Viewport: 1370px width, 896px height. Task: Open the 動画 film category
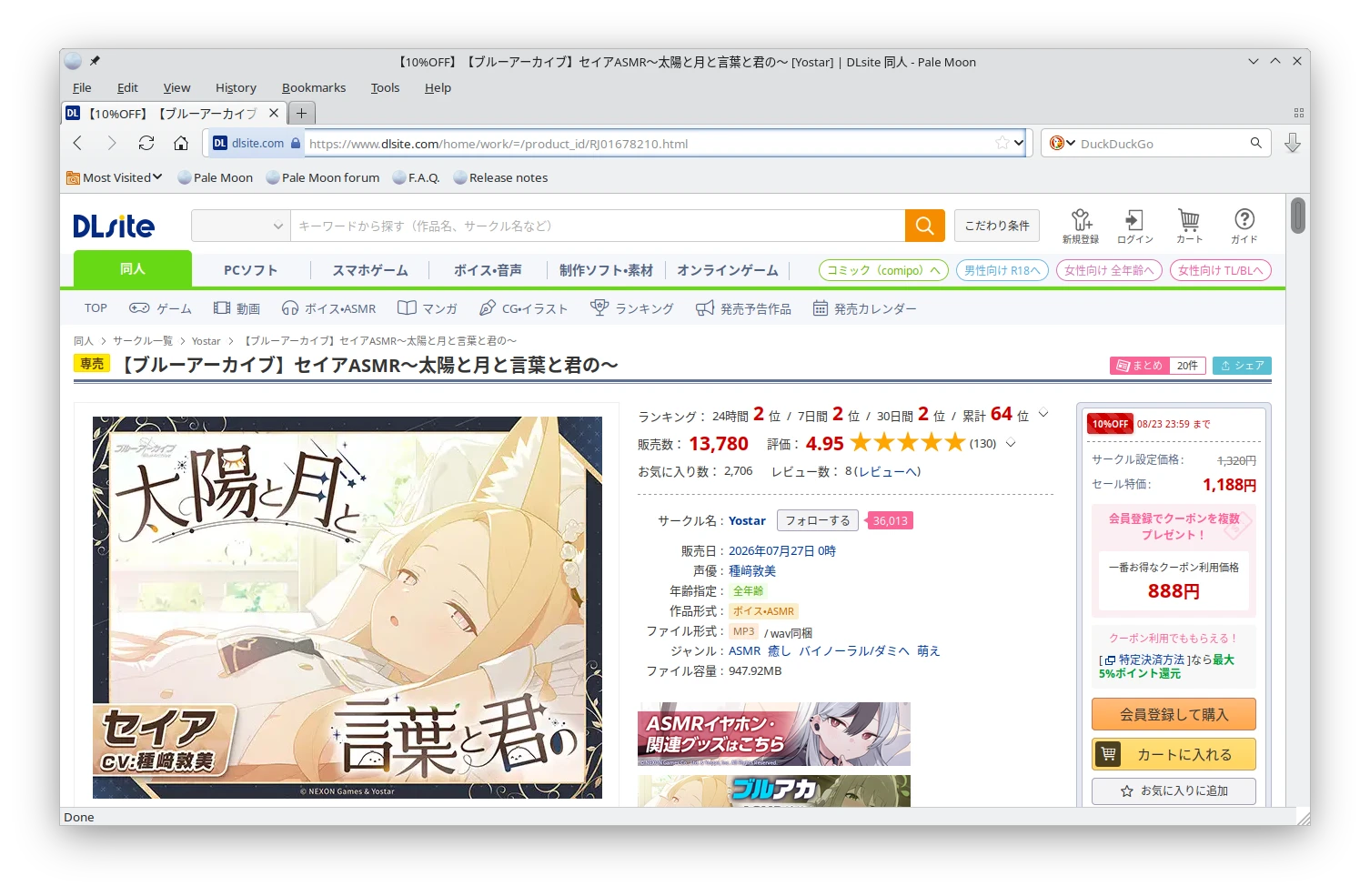tap(237, 308)
